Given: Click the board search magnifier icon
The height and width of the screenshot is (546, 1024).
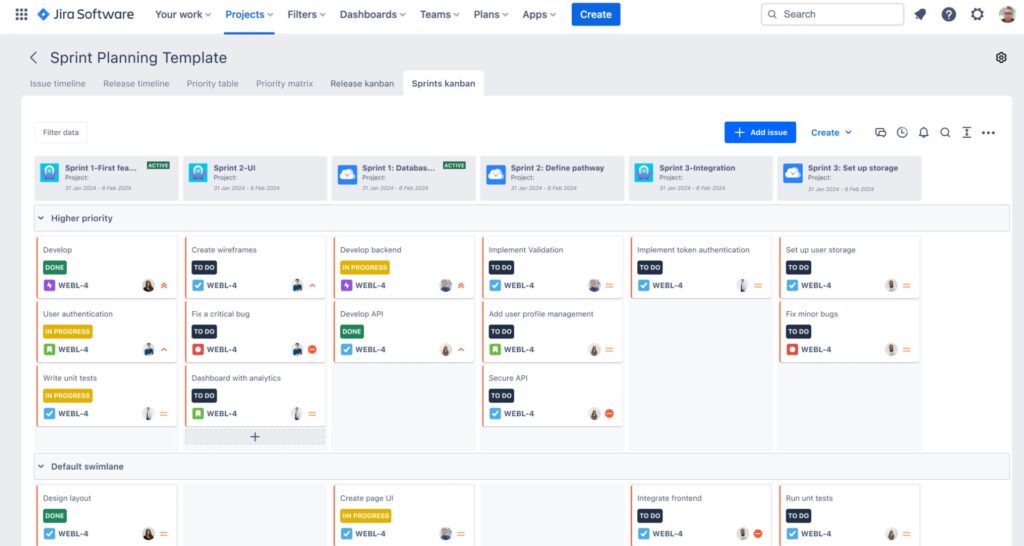Looking at the screenshot, I should (x=945, y=133).
